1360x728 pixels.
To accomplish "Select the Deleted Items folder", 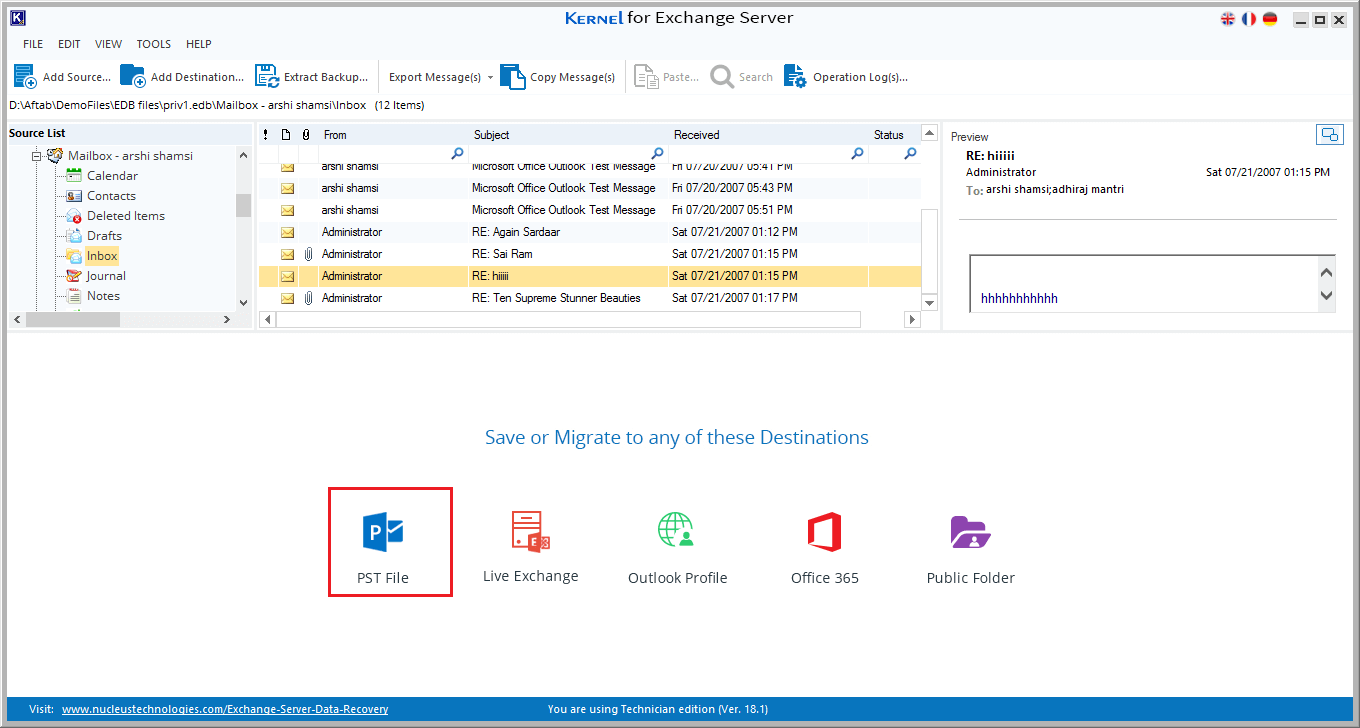I will 126,216.
